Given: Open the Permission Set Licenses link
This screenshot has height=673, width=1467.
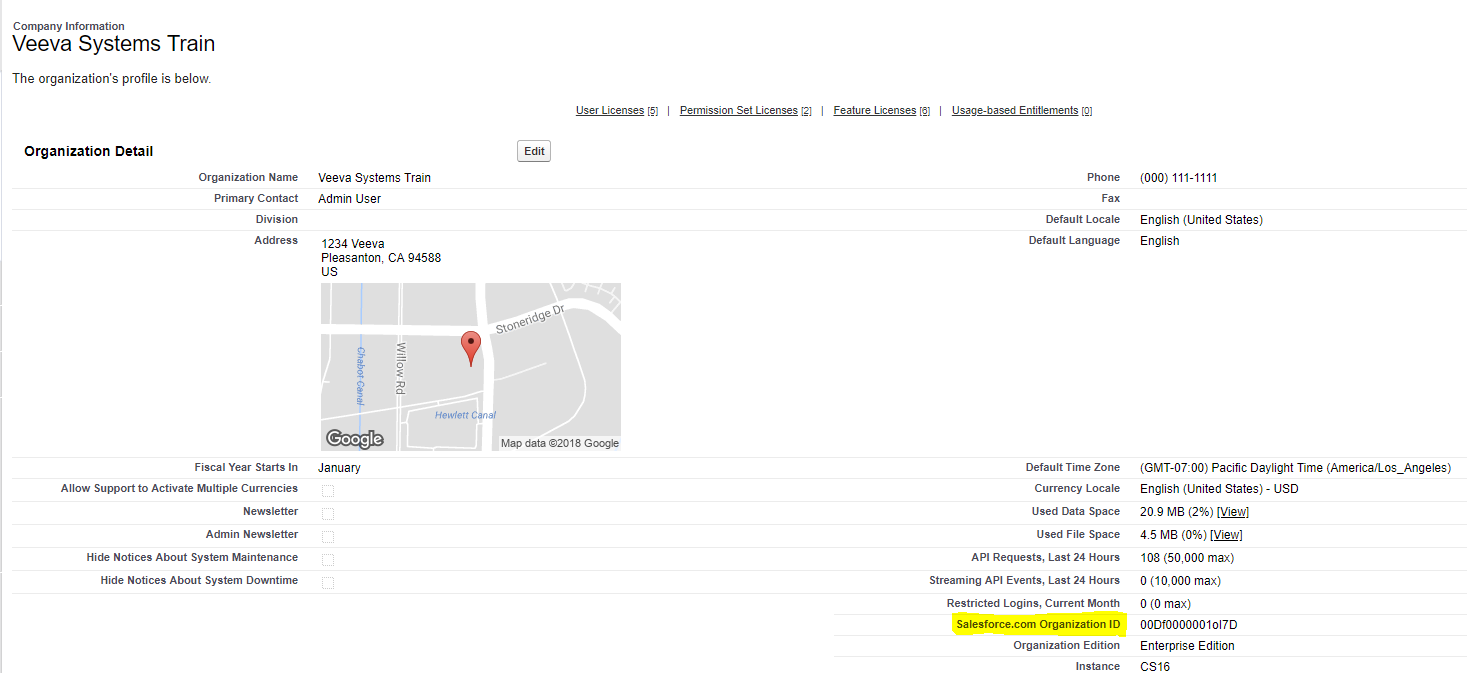Looking at the screenshot, I should [x=738, y=111].
